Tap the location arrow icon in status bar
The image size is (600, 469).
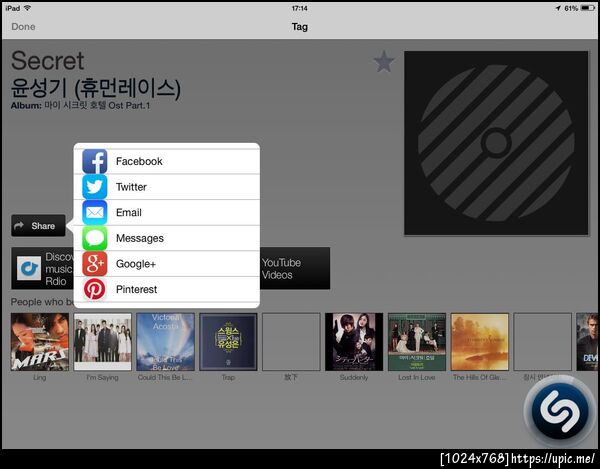click(x=558, y=8)
